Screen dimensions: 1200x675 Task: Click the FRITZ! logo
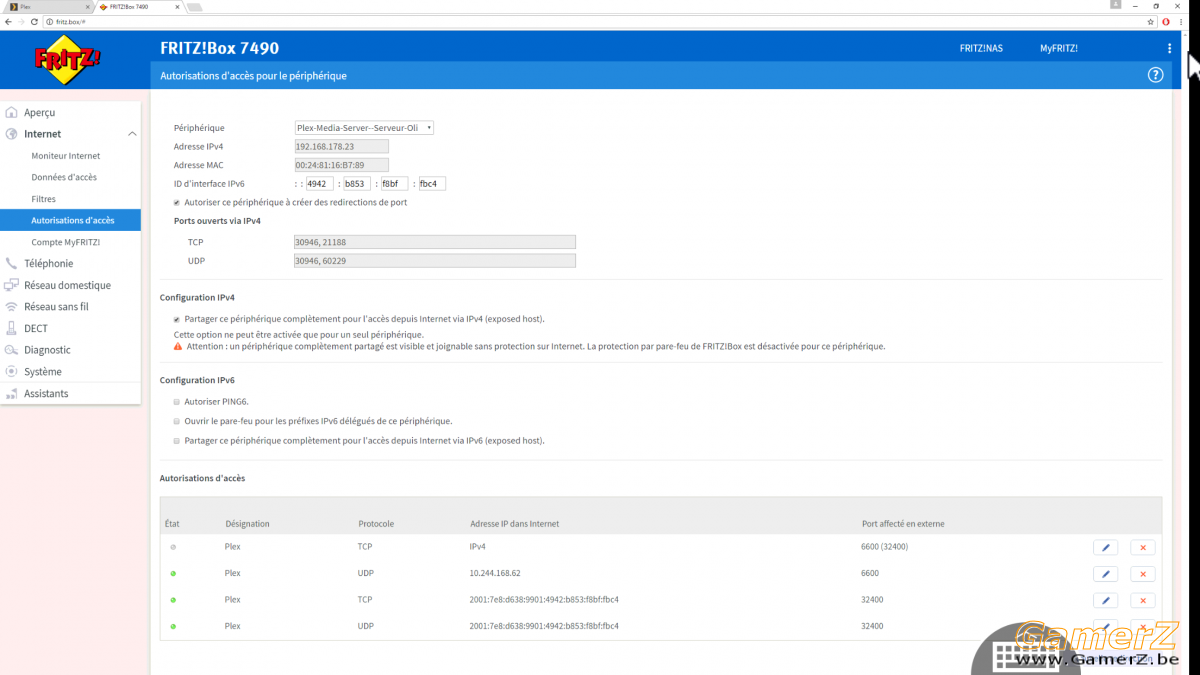[x=68, y=61]
